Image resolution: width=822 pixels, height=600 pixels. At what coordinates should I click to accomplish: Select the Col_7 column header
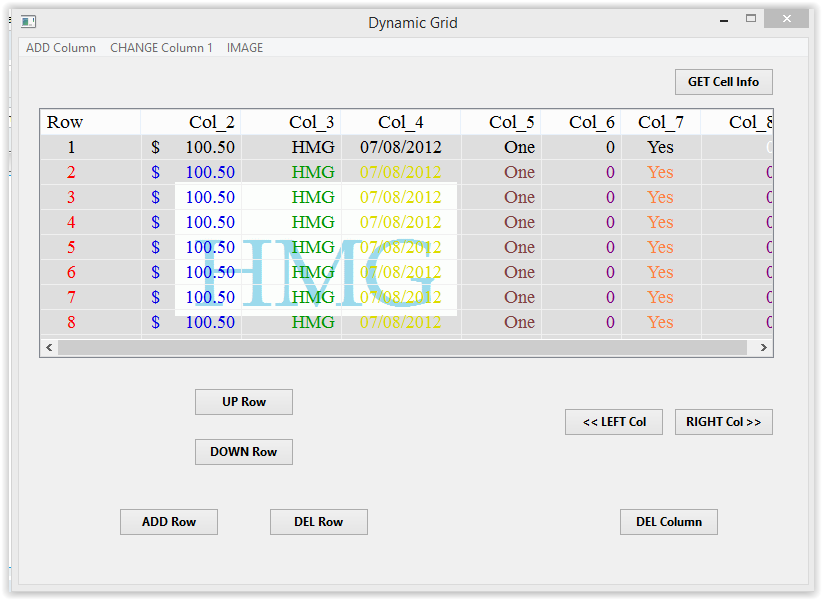coord(660,122)
